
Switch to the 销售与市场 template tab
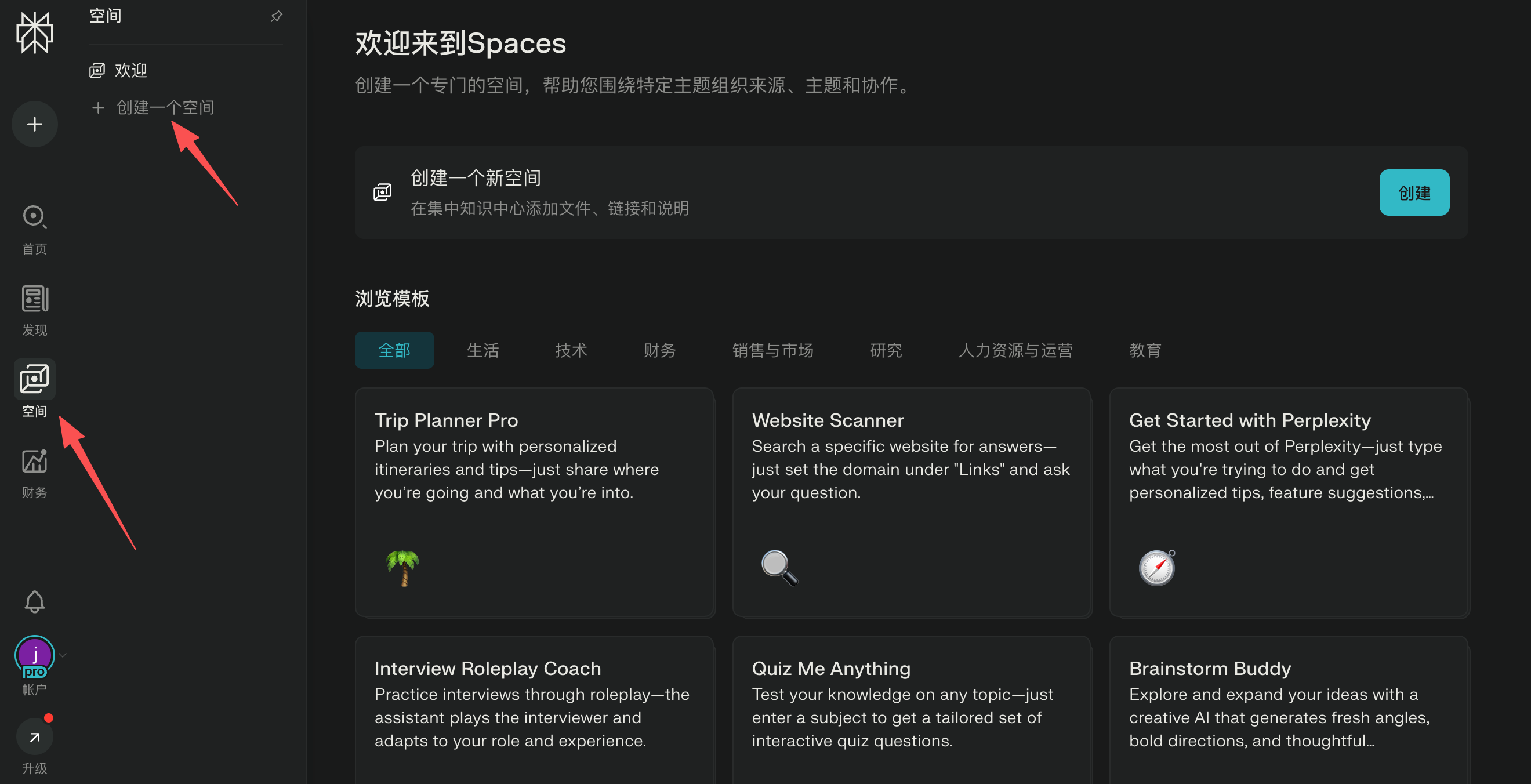pyautogui.click(x=772, y=350)
